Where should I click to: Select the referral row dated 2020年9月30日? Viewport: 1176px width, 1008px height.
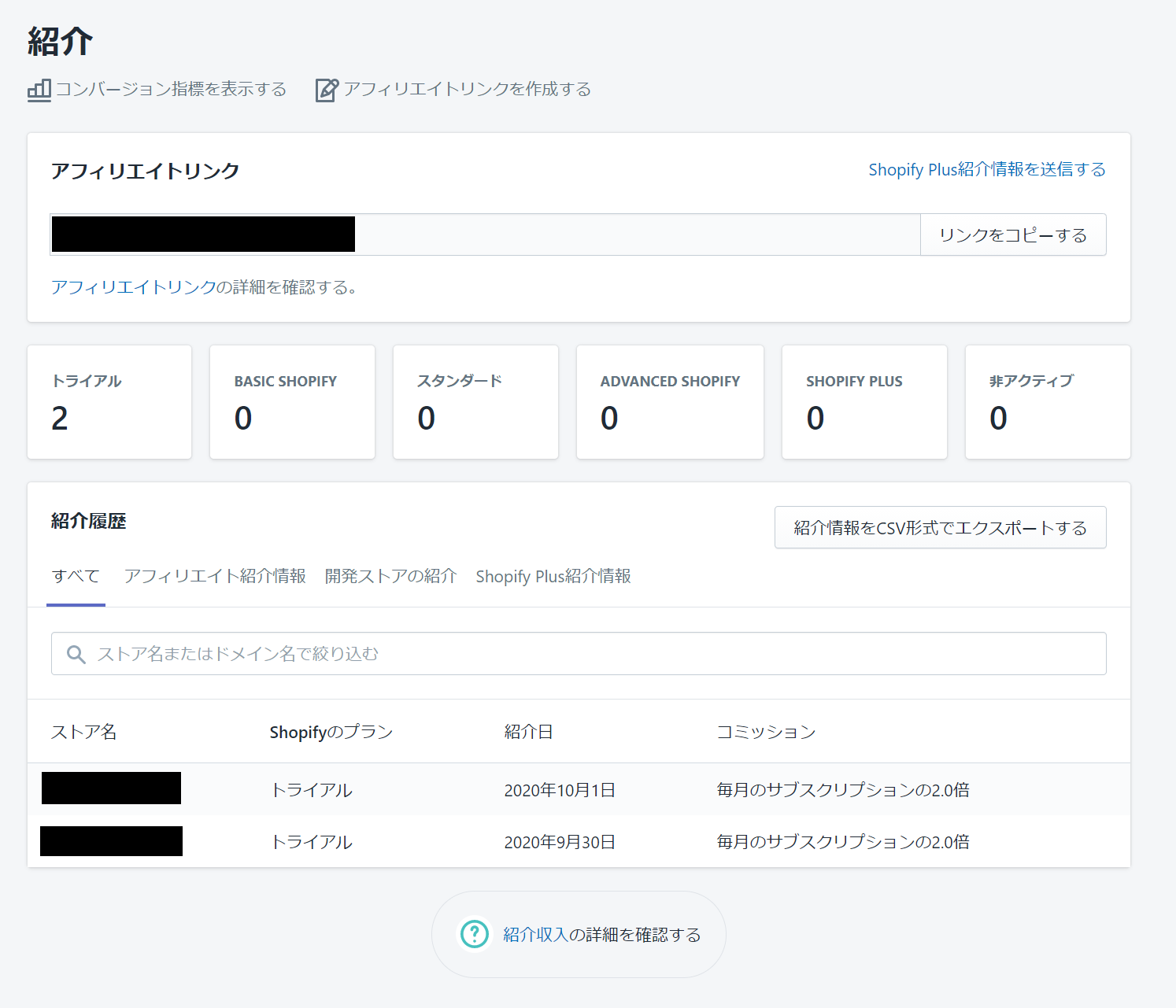click(x=579, y=842)
